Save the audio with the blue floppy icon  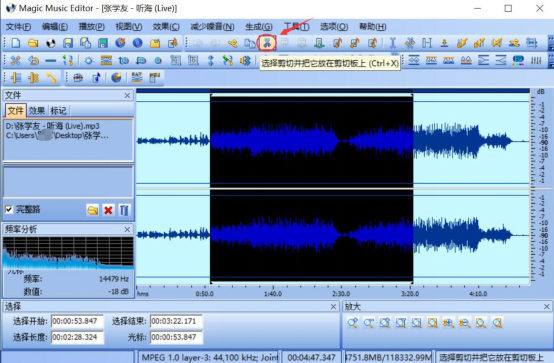68,43
